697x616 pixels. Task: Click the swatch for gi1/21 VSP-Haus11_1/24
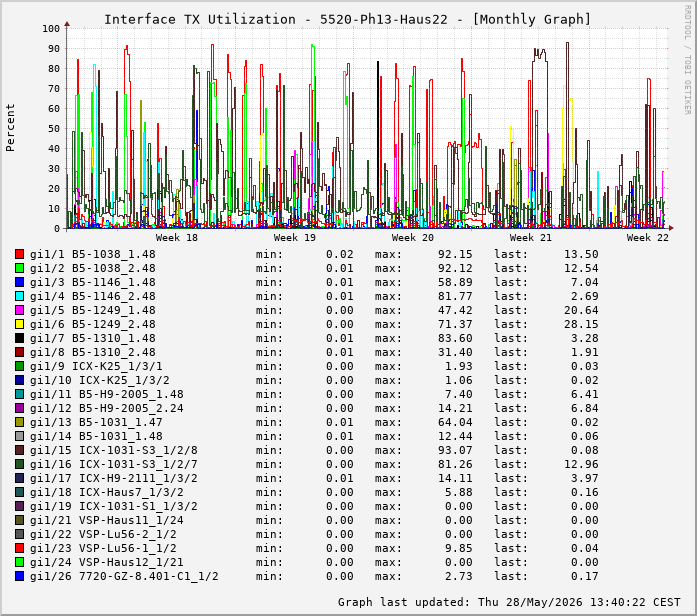pyautogui.click(x=19, y=520)
